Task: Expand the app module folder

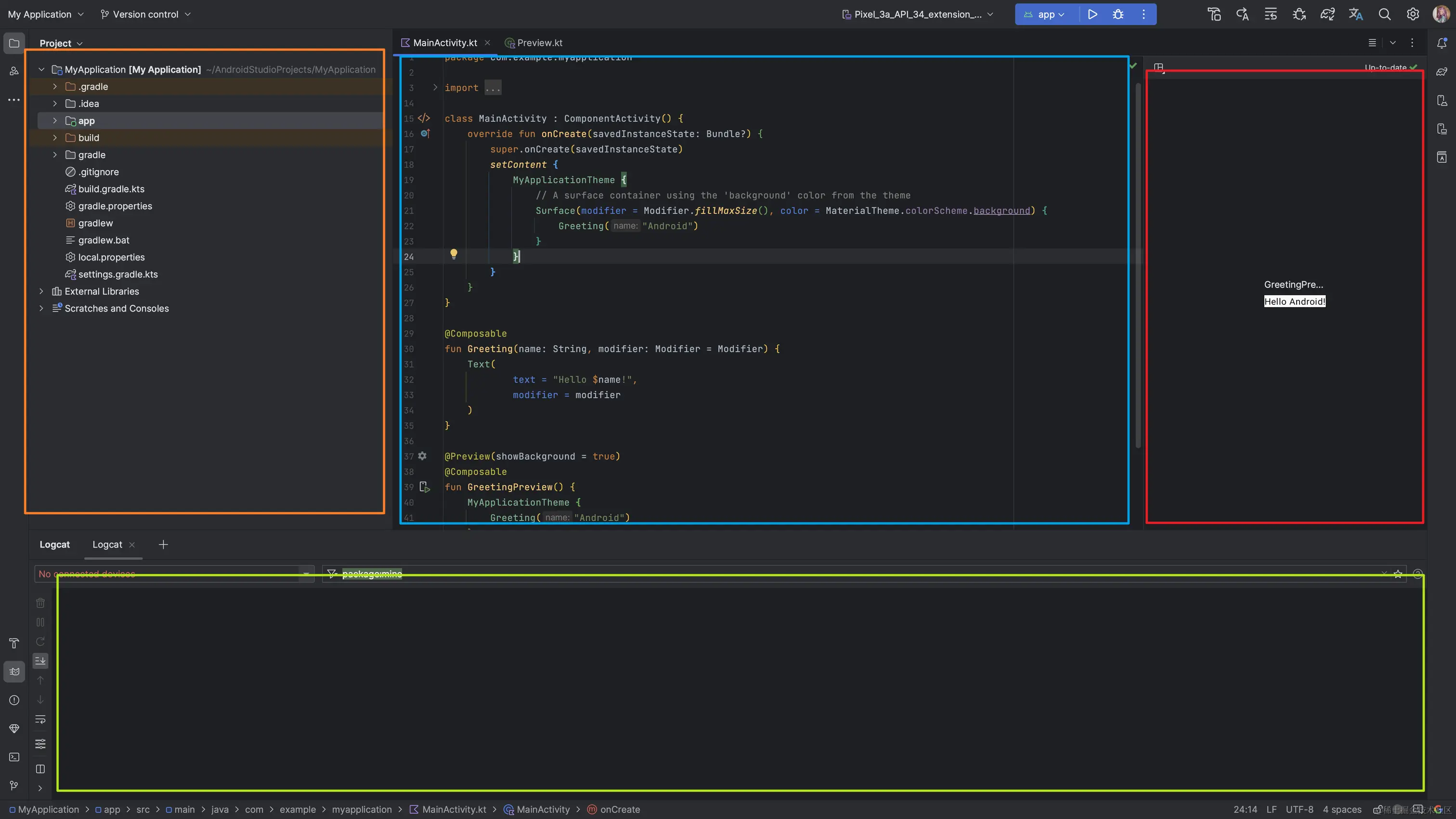Action: (x=55, y=121)
